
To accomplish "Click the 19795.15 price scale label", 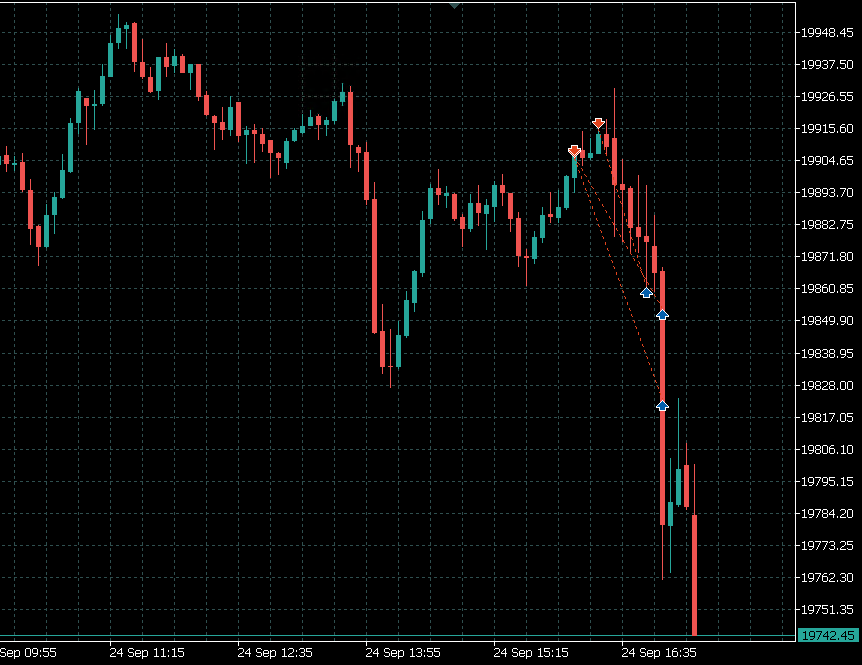I will [827, 481].
